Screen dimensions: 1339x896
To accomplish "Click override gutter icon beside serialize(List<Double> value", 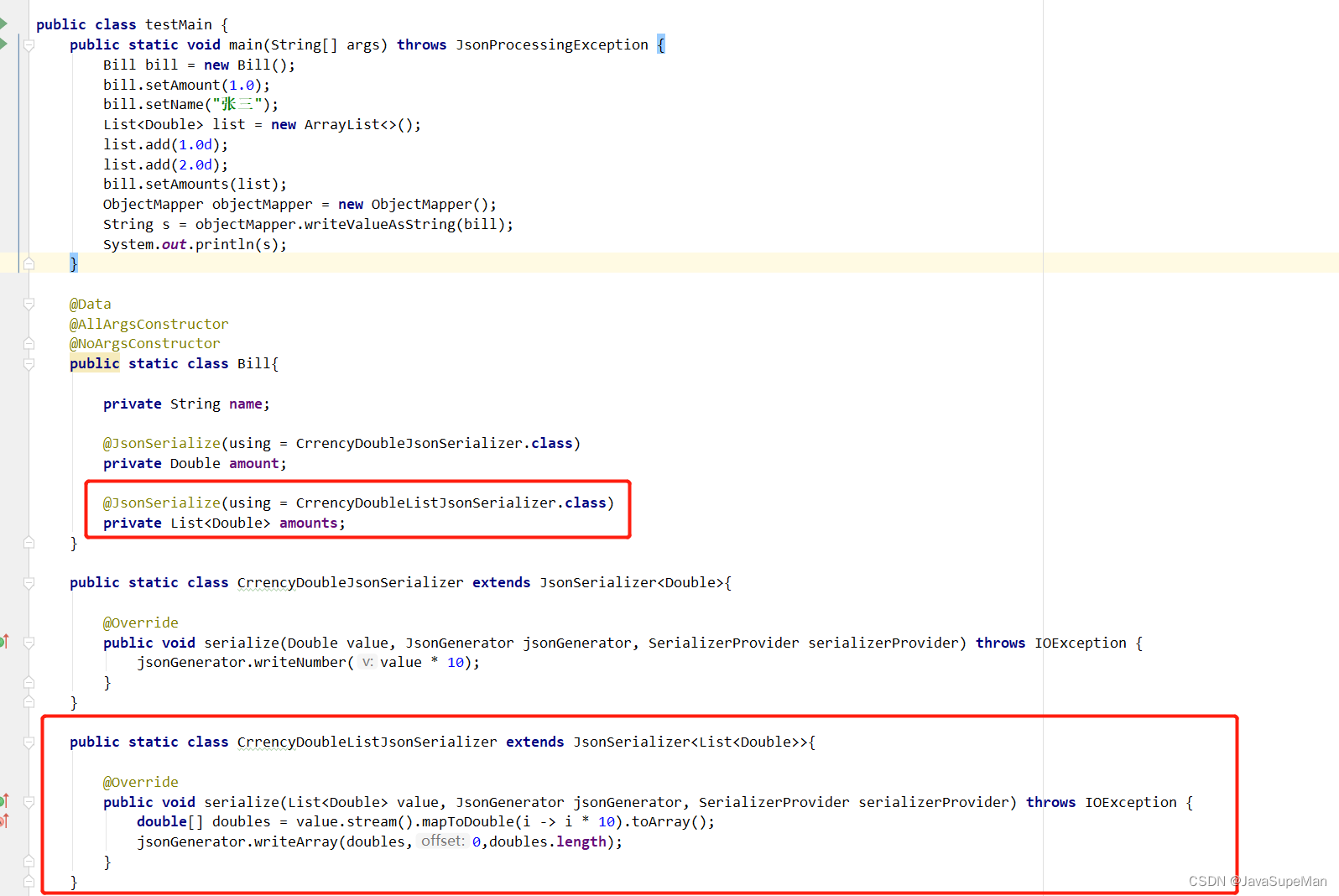I will tap(4, 801).
